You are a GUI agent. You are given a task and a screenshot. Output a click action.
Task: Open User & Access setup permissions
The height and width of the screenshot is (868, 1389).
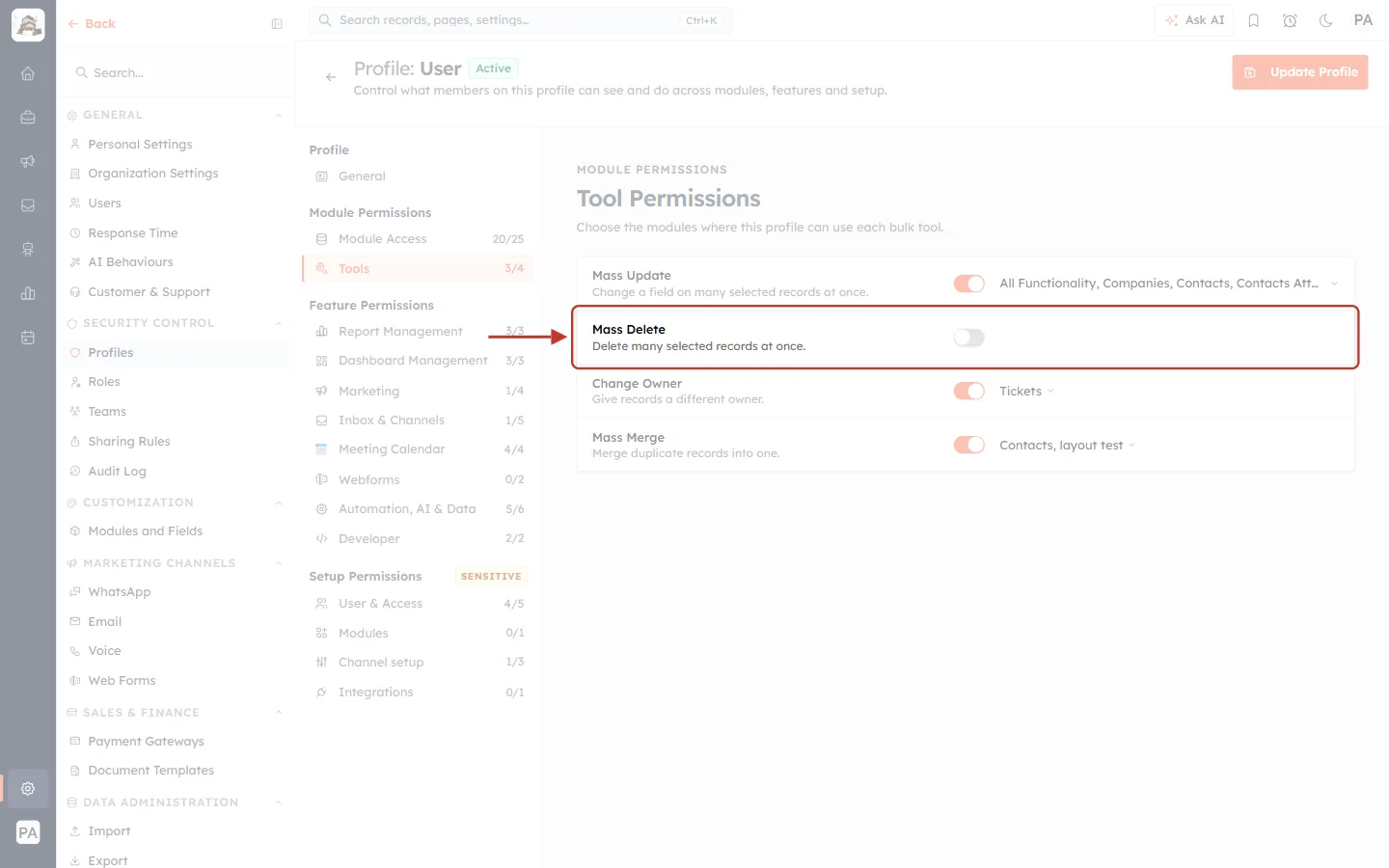(x=419, y=604)
